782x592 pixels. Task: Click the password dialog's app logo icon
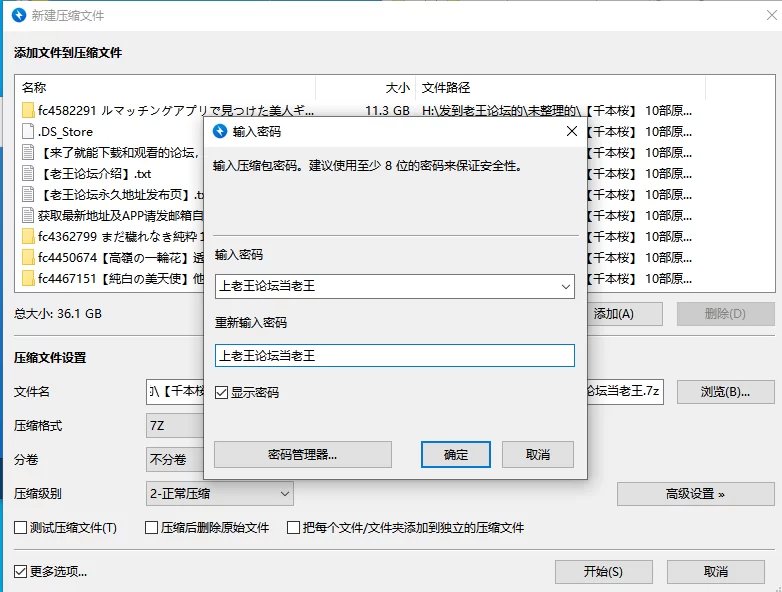tap(220, 131)
